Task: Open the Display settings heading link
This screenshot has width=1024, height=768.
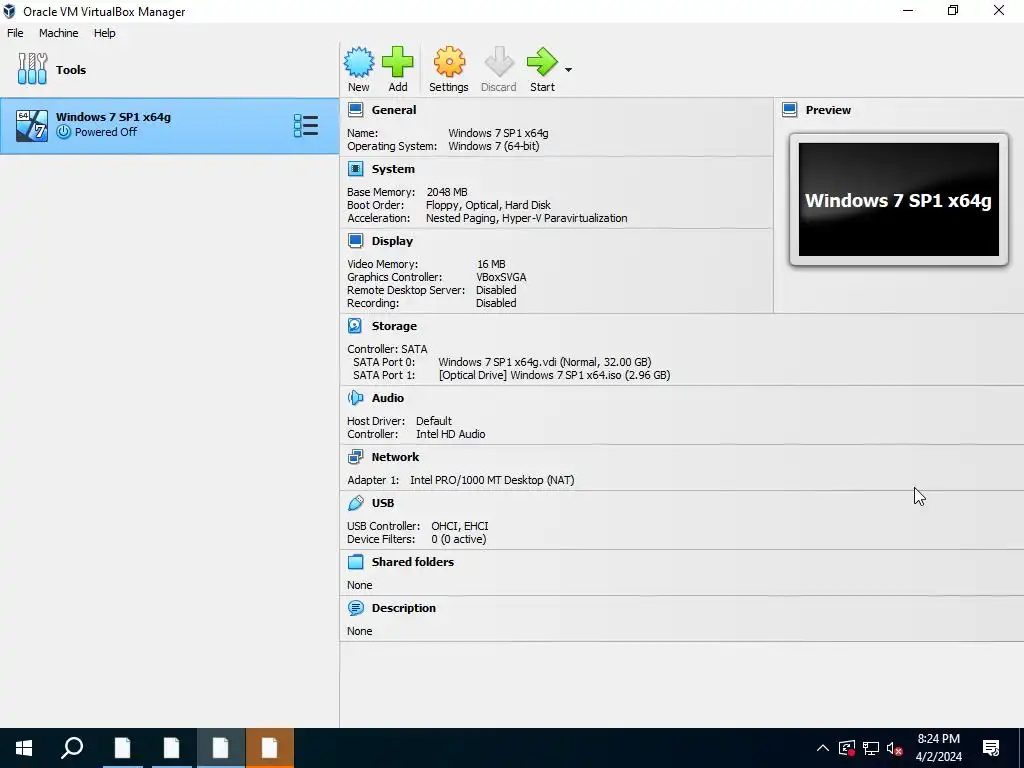Action: tap(392, 241)
